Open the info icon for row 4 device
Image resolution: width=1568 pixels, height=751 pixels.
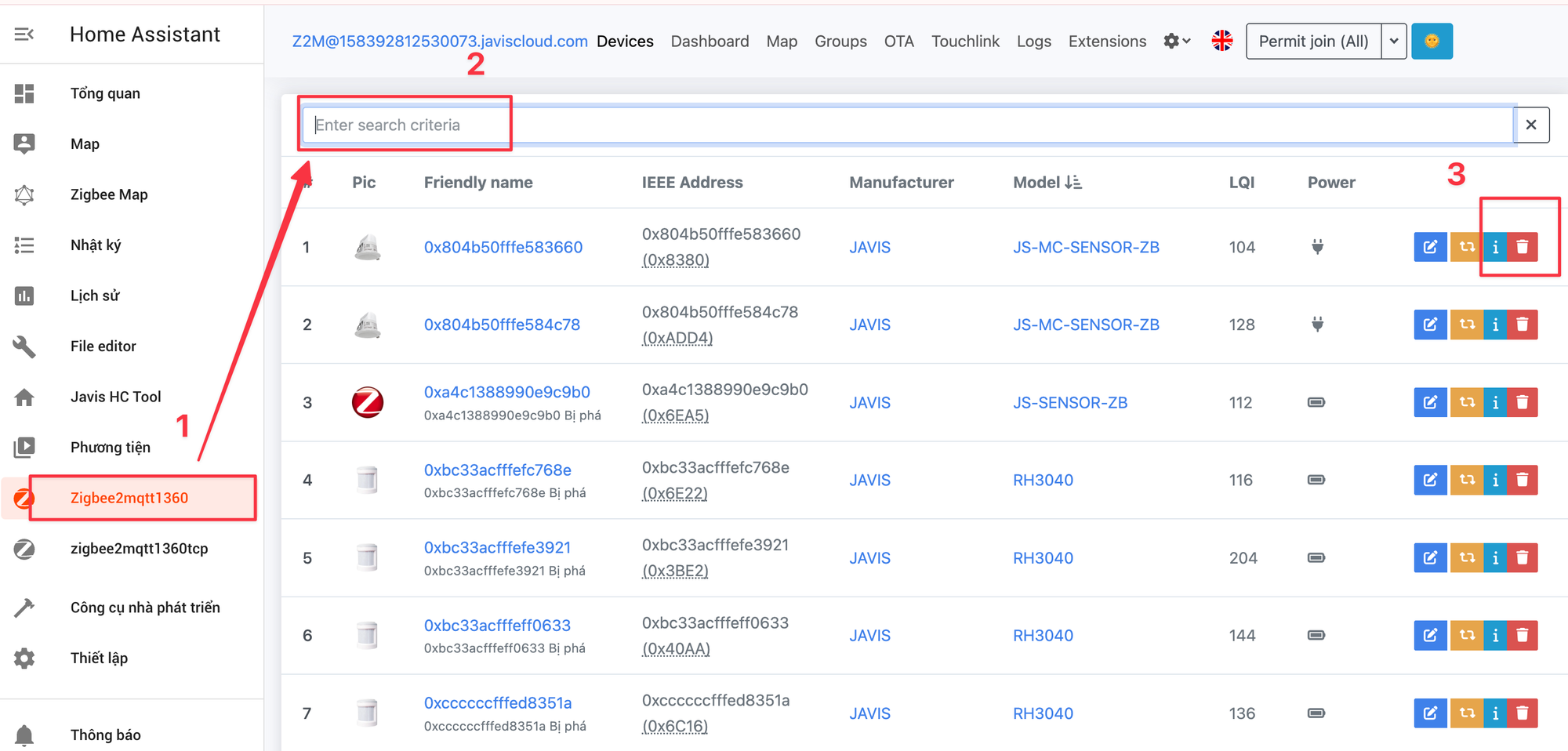pyautogui.click(x=1495, y=480)
